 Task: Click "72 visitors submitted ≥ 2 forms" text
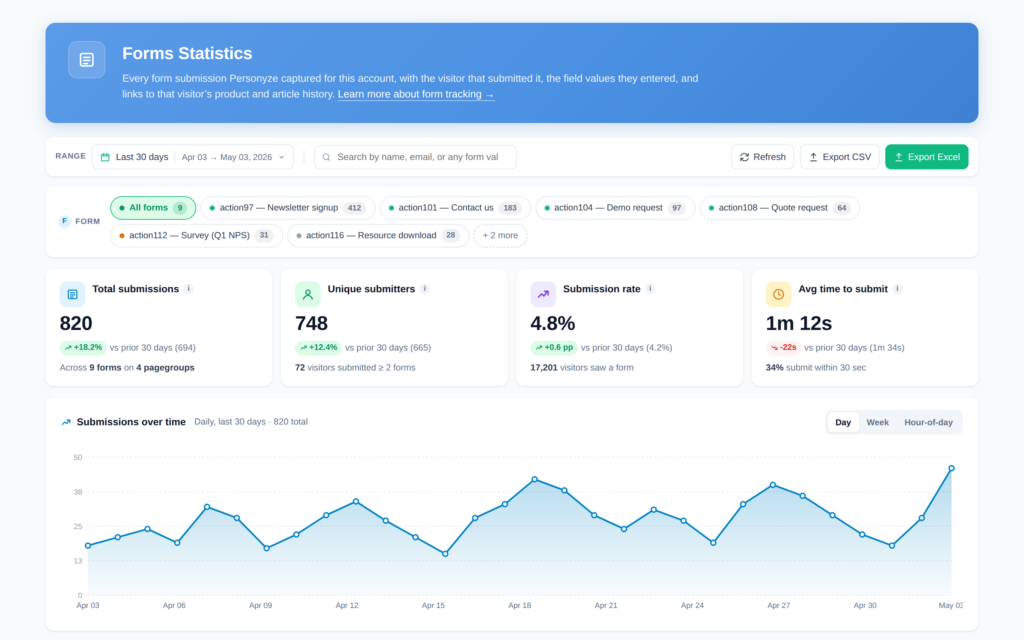(355, 368)
